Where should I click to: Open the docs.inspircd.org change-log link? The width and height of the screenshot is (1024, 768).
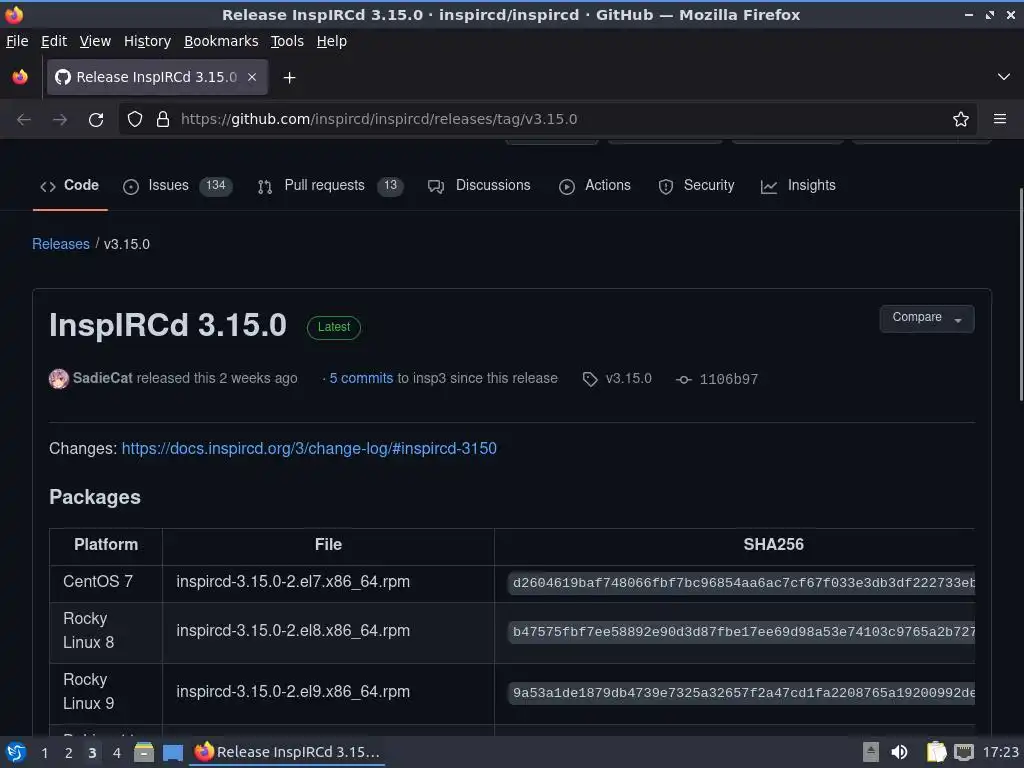[x=309, y=449]
